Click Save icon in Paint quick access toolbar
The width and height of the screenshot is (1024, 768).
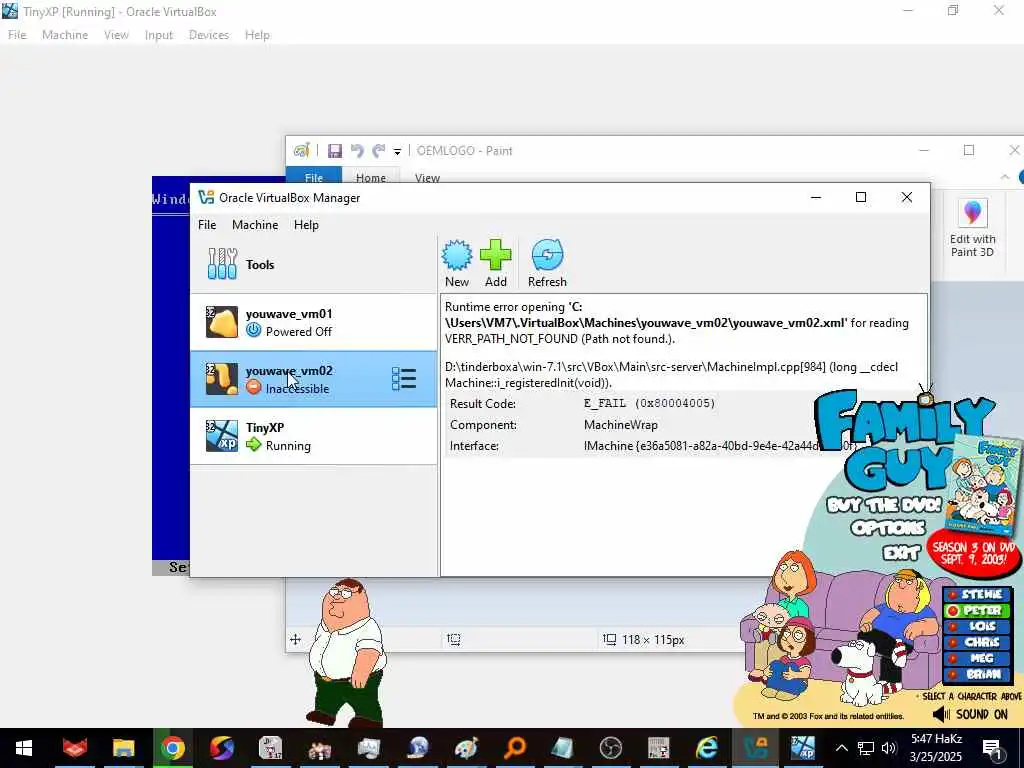pyautogui.click(x=334, y=151)
